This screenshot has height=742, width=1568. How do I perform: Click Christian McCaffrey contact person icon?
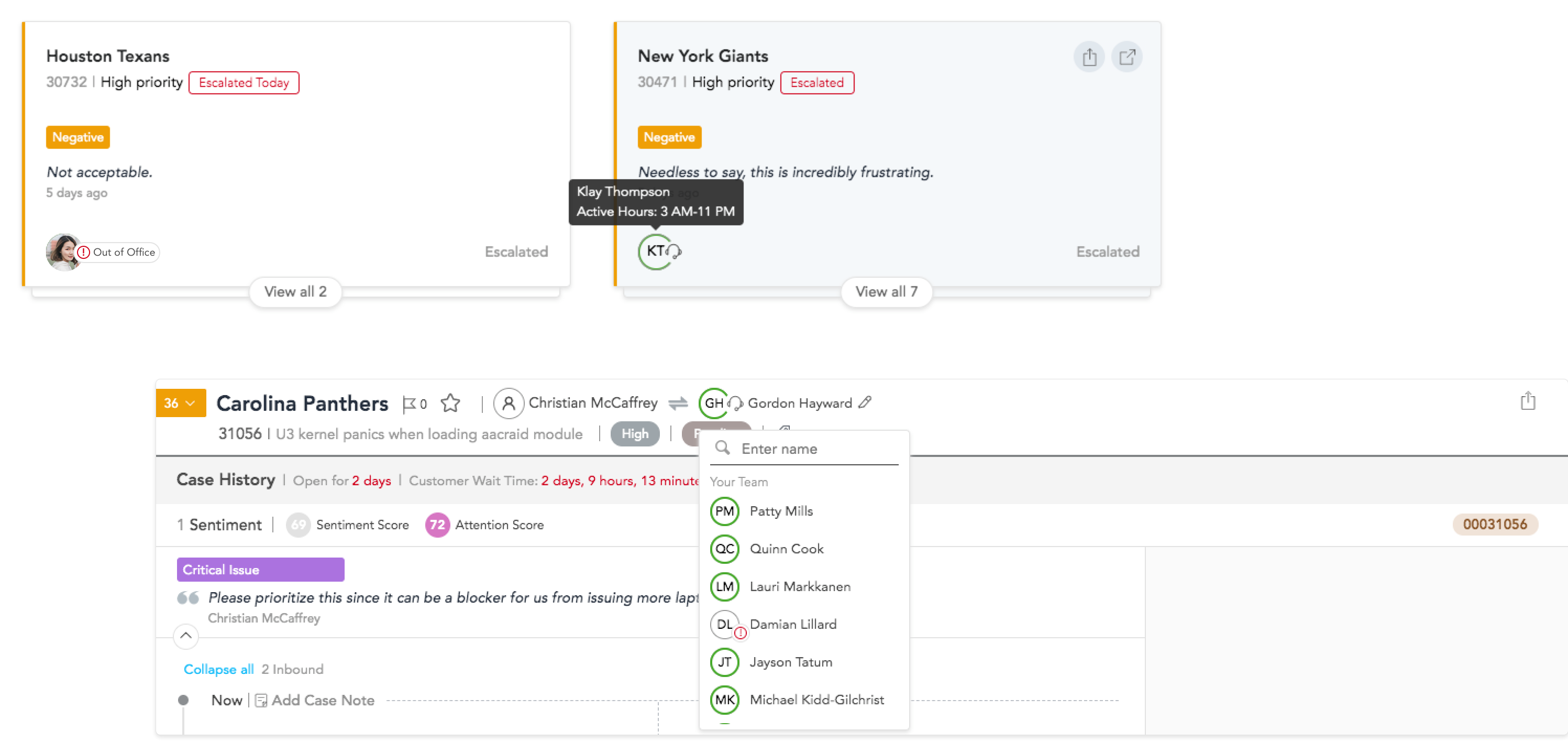point(508,403)
